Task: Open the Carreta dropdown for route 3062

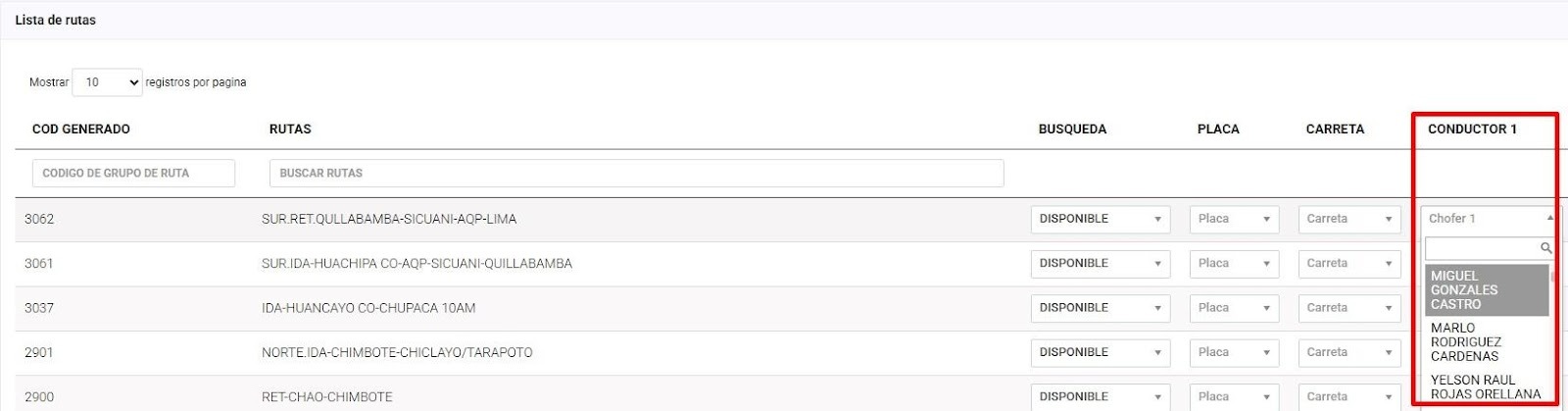Action: (x=1348, y=219)
